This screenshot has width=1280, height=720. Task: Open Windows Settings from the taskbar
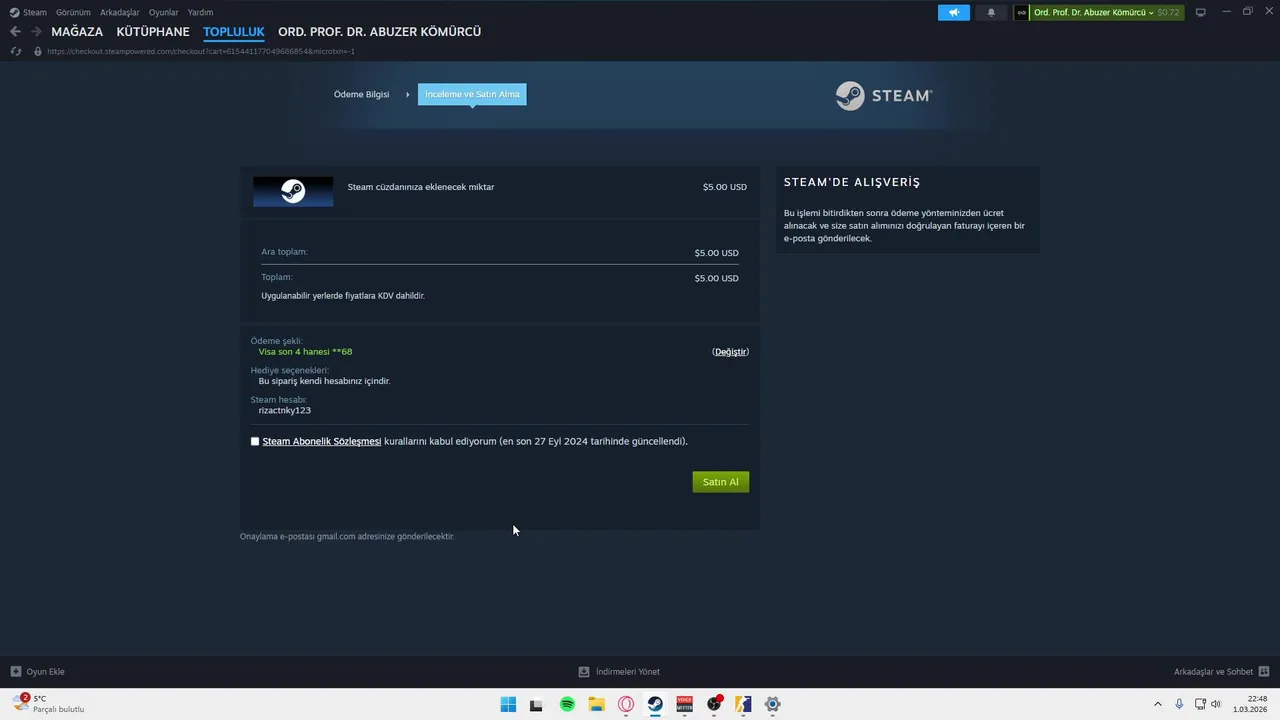[772, 704]
